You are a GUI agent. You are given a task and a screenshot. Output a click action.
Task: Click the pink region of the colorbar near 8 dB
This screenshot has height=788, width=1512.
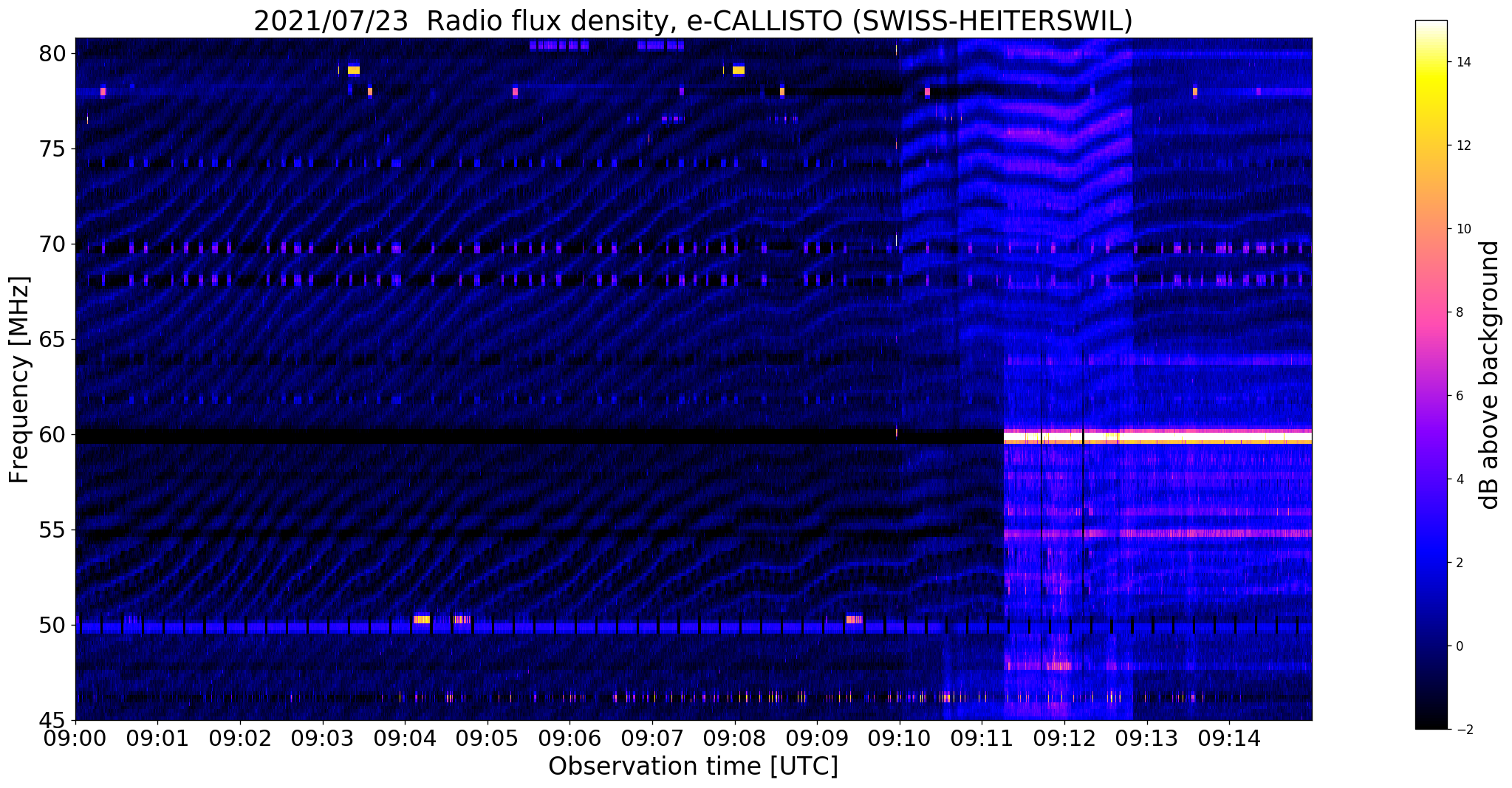pos(1431,312)
